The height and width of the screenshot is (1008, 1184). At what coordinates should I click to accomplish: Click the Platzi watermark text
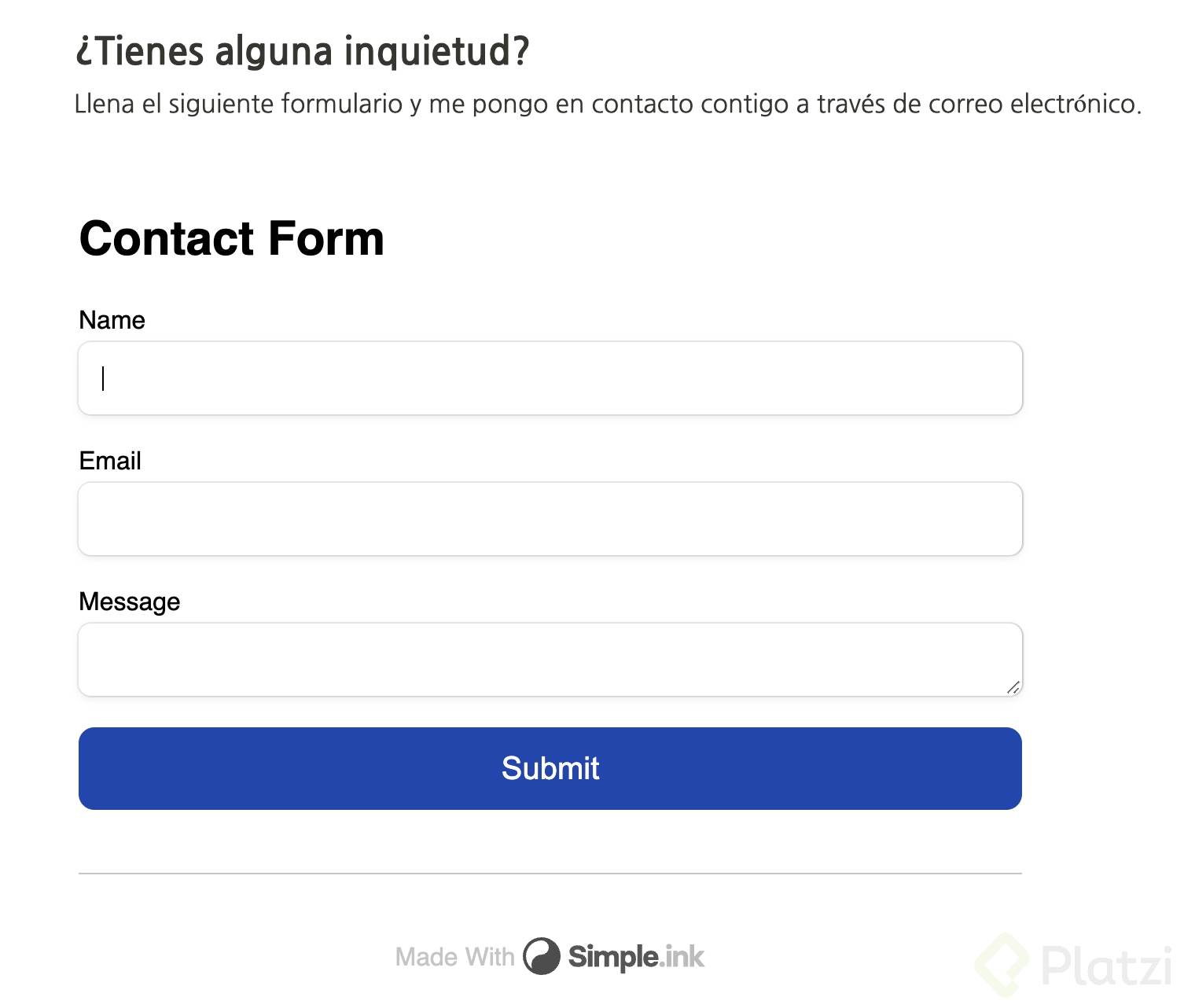tap(1106, 965)
